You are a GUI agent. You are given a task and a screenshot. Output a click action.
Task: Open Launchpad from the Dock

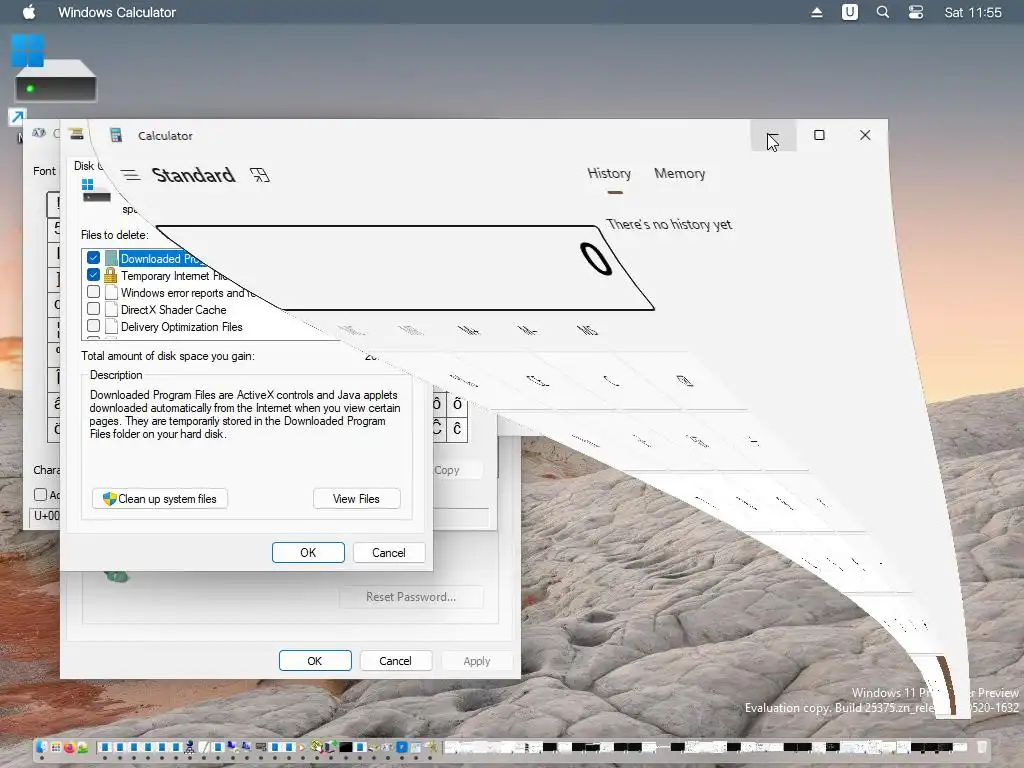point(55,747)
